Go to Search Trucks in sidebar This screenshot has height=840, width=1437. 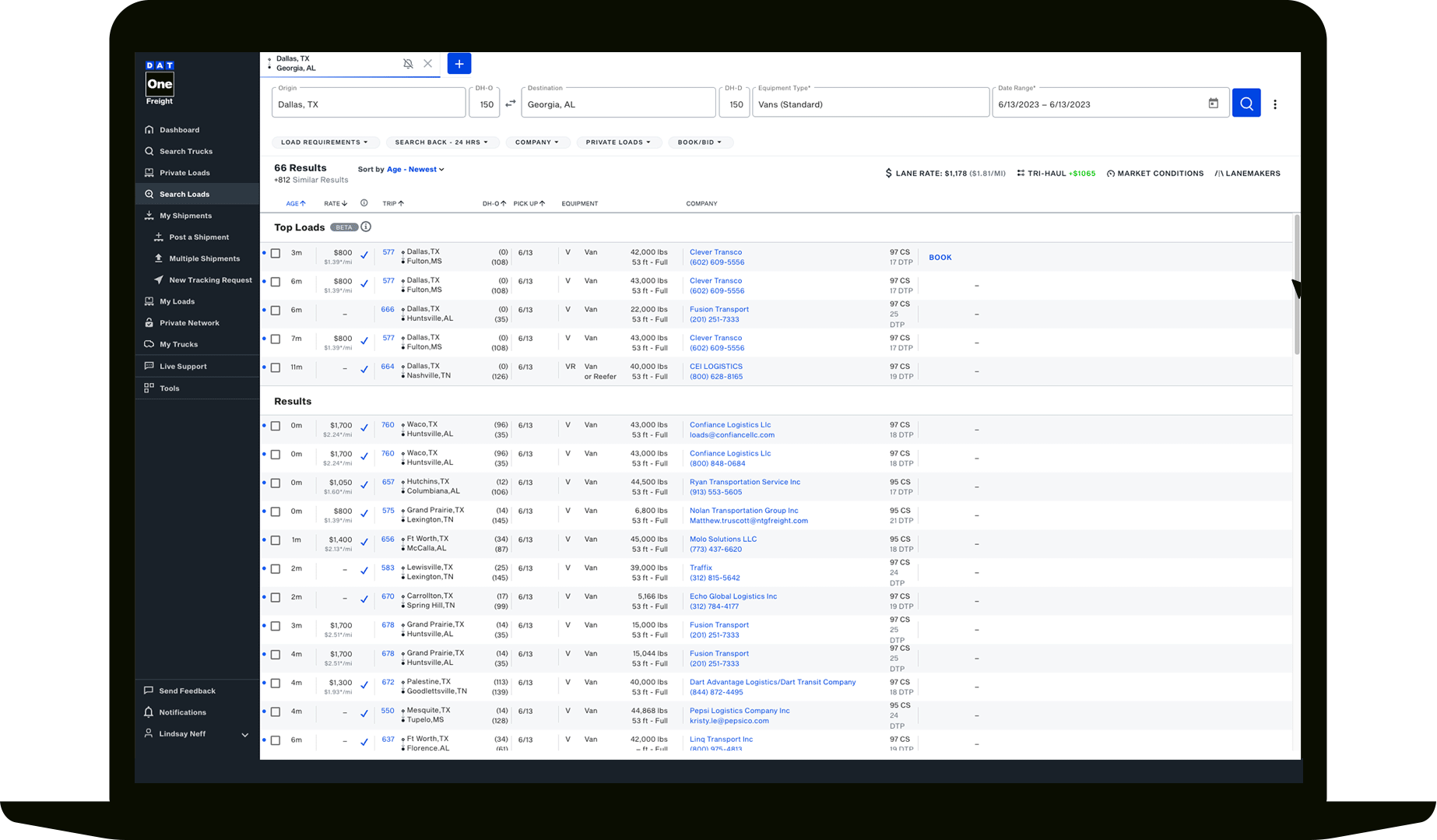pyautogui.click(x=185, y=152)
